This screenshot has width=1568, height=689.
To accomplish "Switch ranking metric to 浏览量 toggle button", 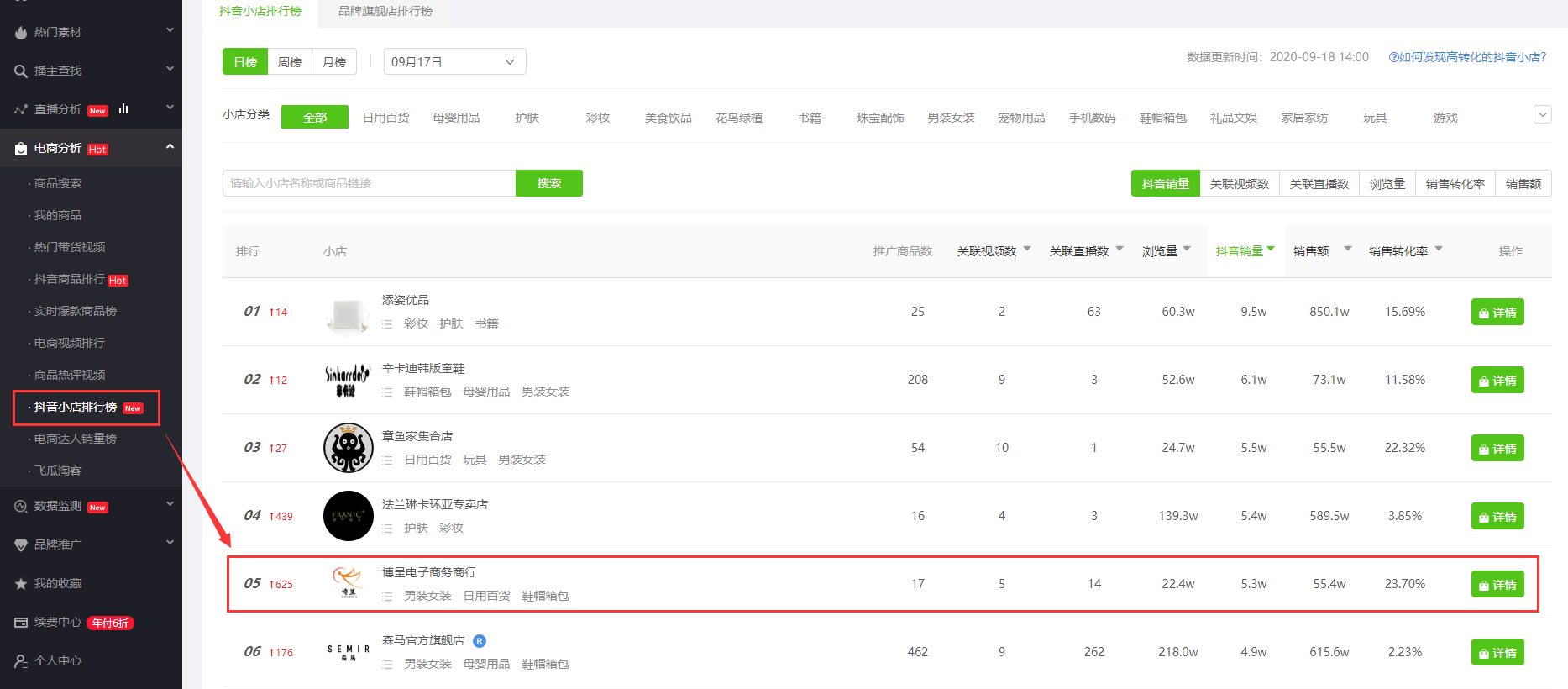I will [x=1387, y=184].
